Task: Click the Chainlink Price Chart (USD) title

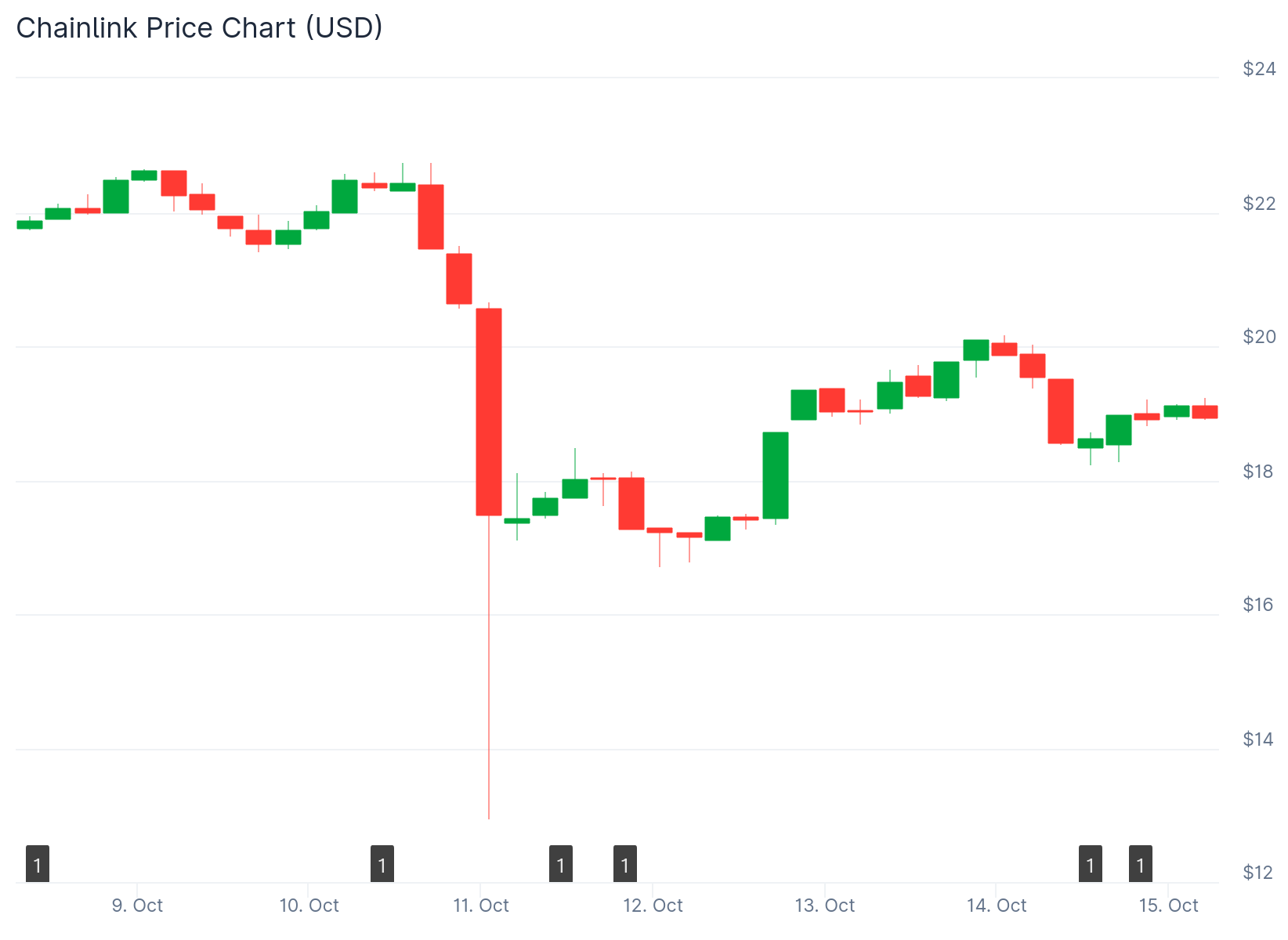Action: coord(200,28)
